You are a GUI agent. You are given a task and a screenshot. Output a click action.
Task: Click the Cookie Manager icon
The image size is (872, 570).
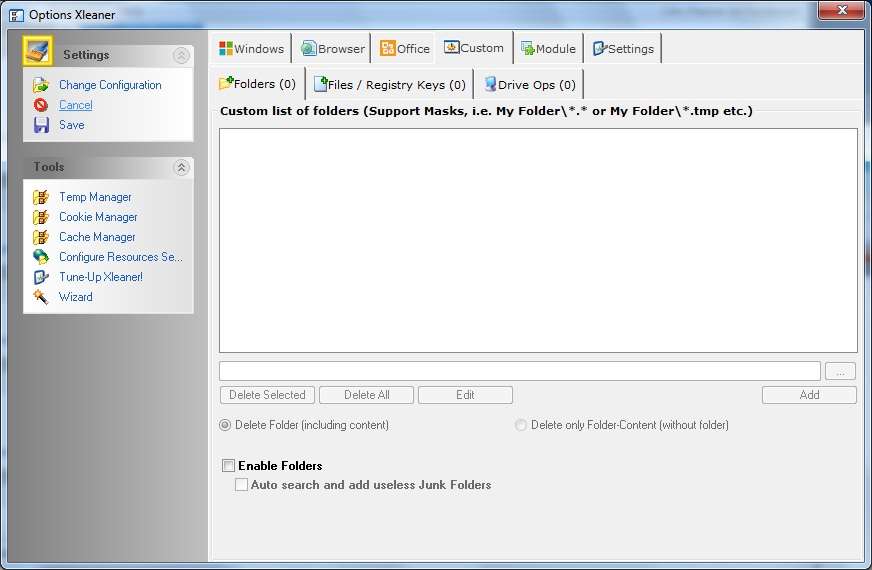pos(41,217)
